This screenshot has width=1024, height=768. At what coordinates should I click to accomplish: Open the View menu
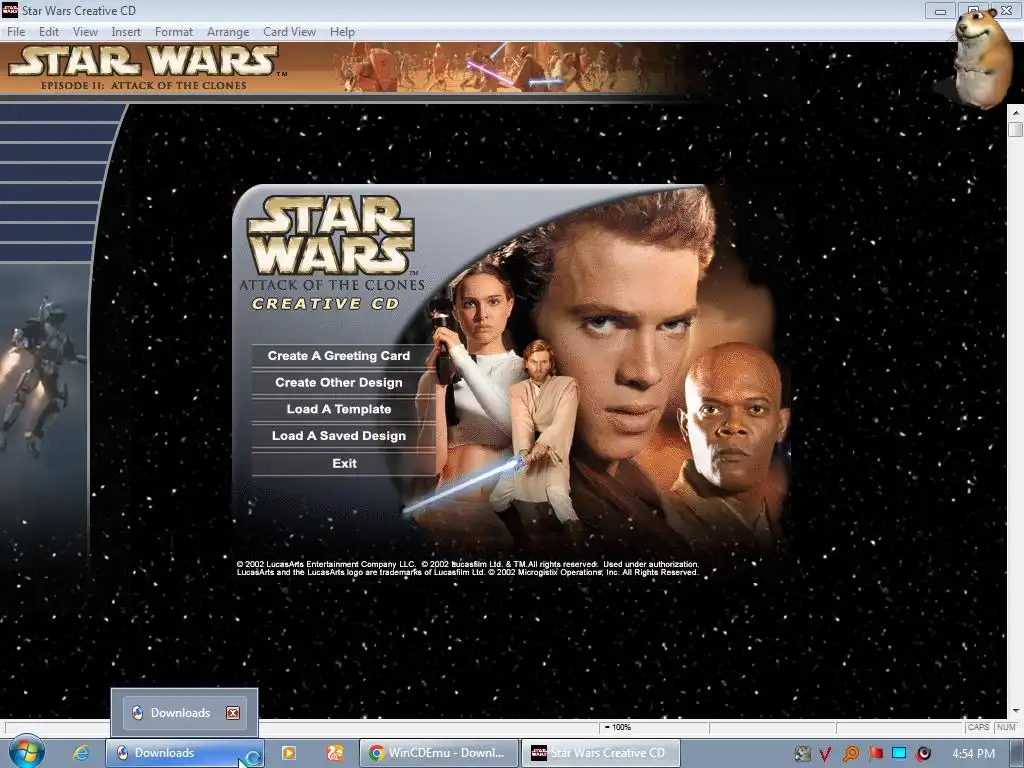click(x=85, y=32)
